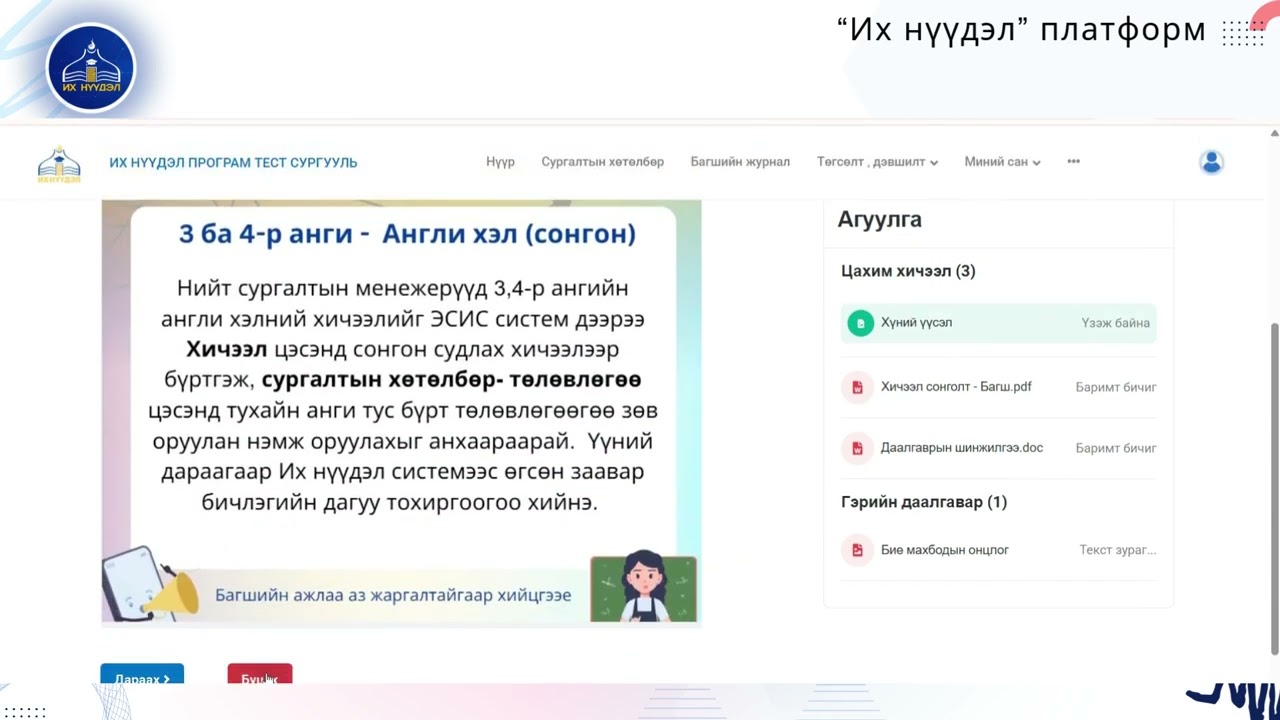Open Сургалтын хөтөлбөр menu item
Viewport: 1280px width, 720px height.
(x=602, y=162)
